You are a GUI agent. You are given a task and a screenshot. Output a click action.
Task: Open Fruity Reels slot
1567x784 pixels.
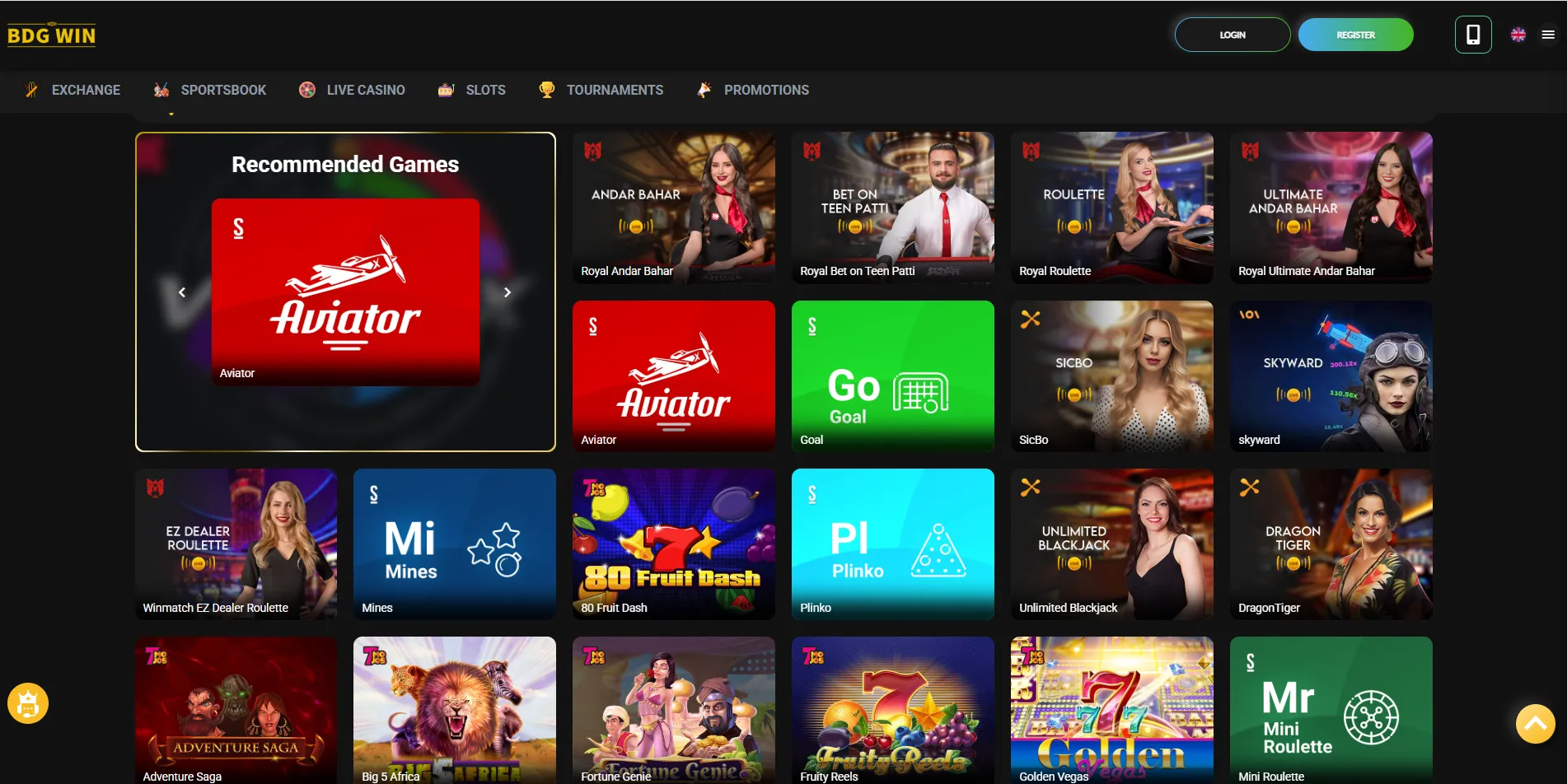[893, 710]
